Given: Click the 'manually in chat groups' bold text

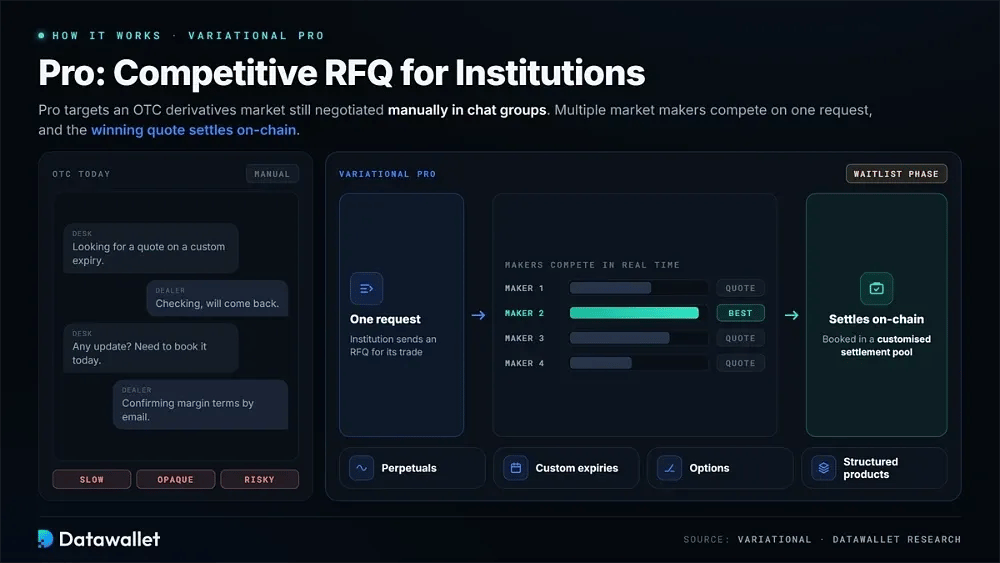Looking at the screenshot, I should click(x=467, y=110).
